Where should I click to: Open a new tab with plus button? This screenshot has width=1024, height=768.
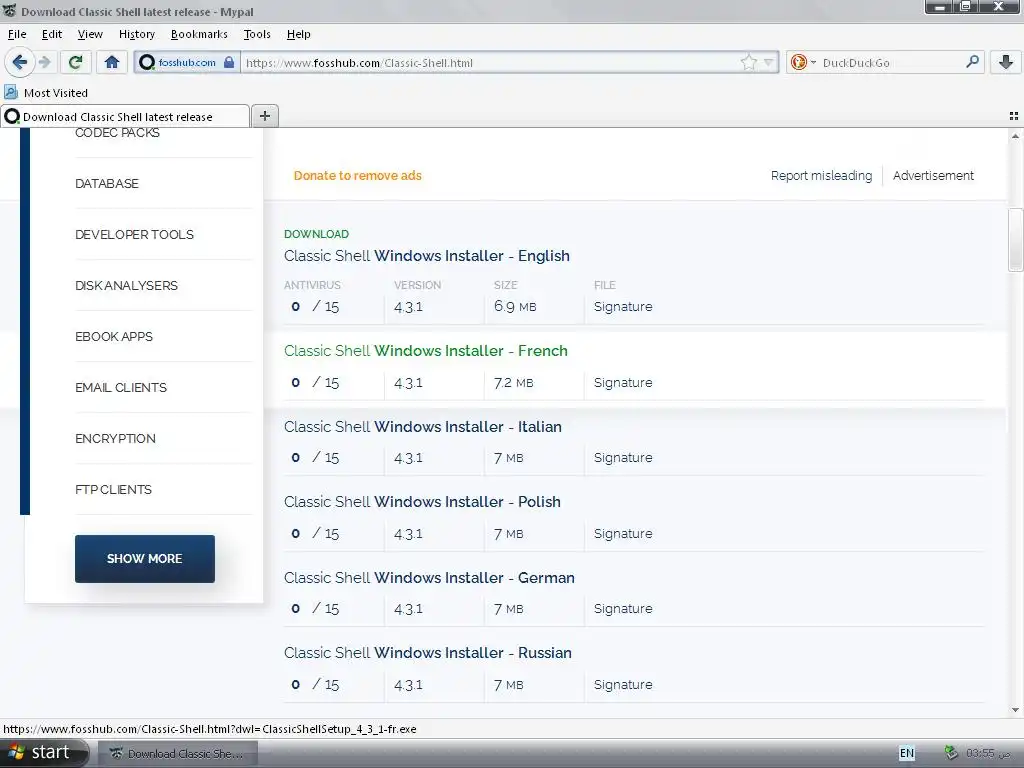tap(264, 116)
